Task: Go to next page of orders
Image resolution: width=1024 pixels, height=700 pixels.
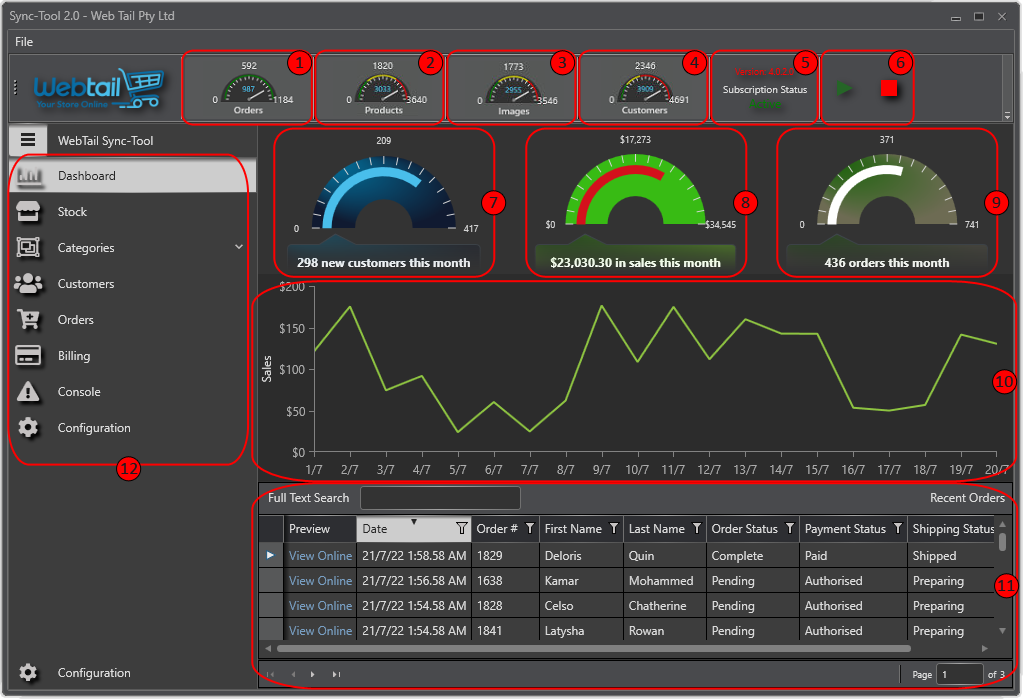Action: (313, 675)
